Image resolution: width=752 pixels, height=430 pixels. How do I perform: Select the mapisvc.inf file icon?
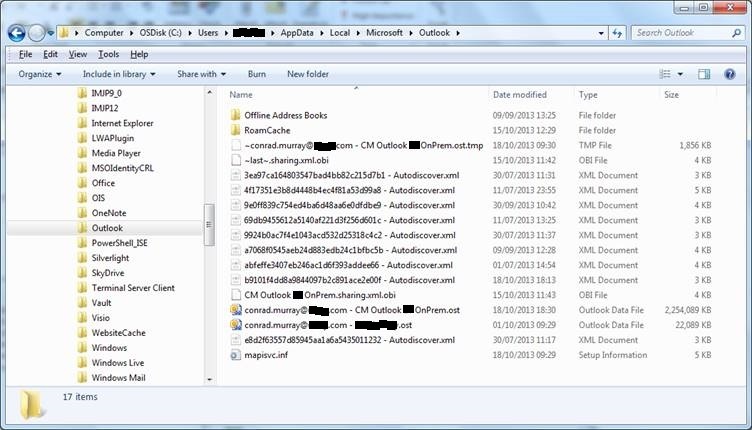[235, 355]
